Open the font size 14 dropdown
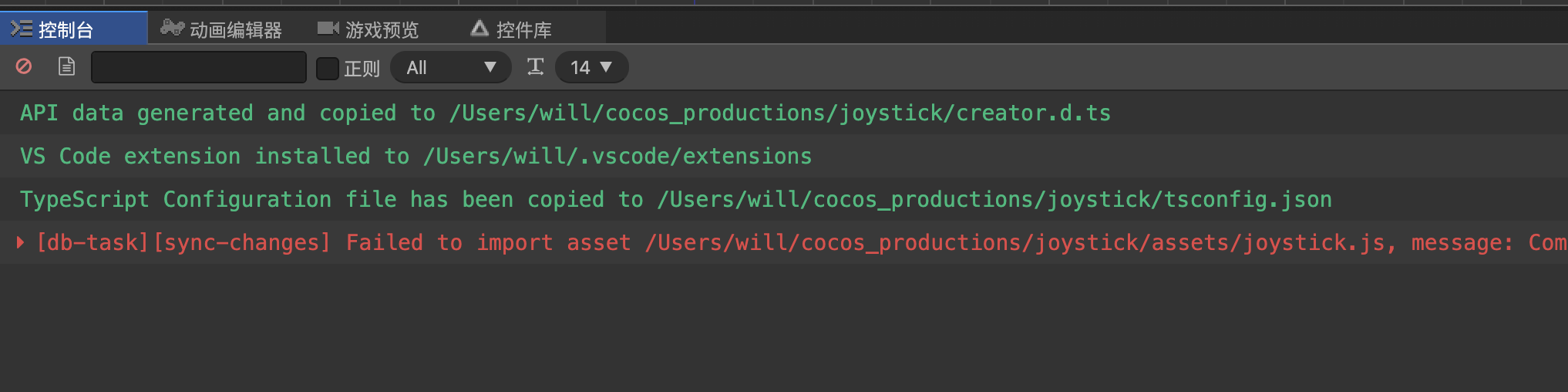1568x392 pixels. [x=591, y=67]
